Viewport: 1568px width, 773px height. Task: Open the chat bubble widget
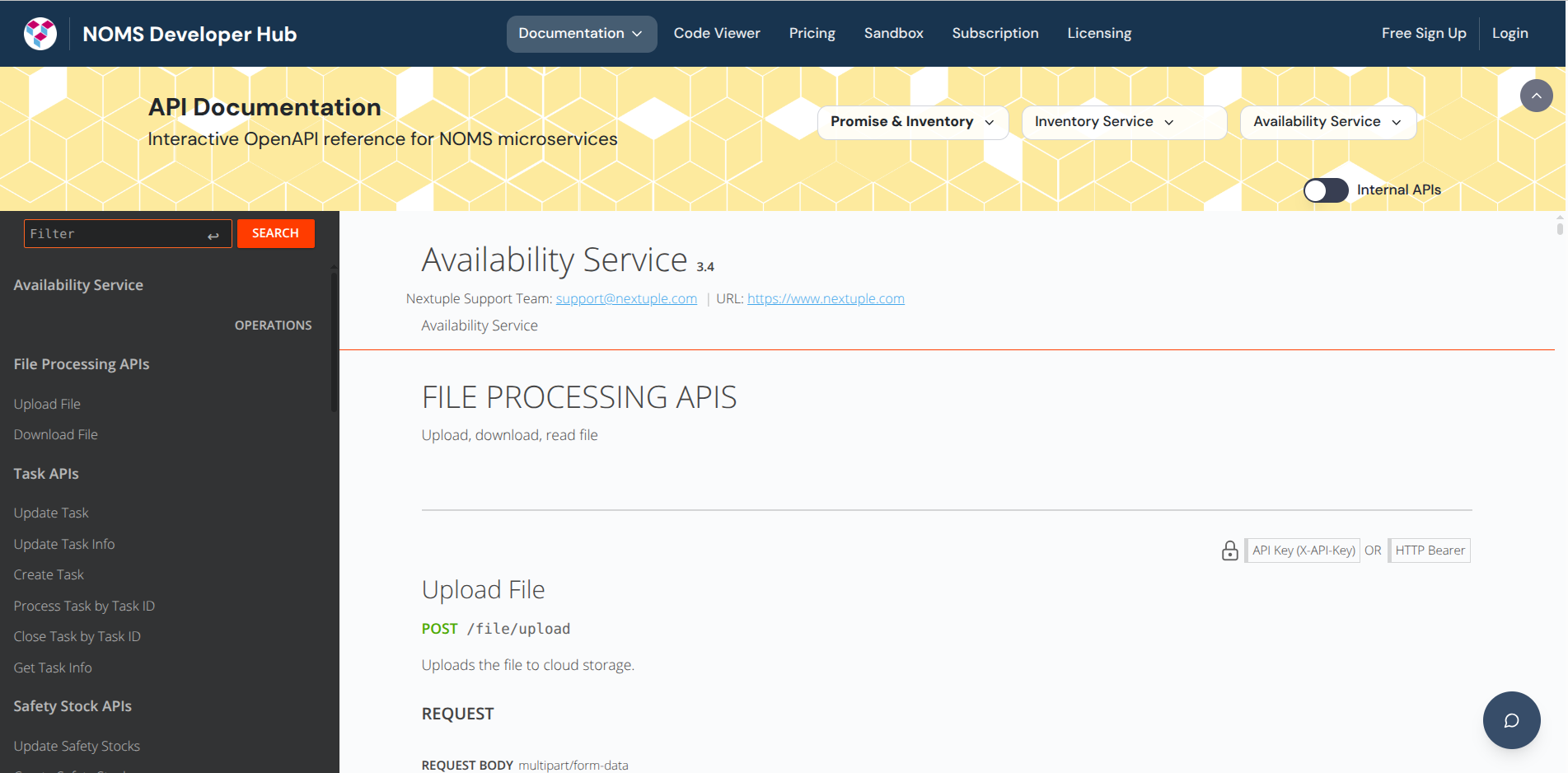(x=1511, y=720)
